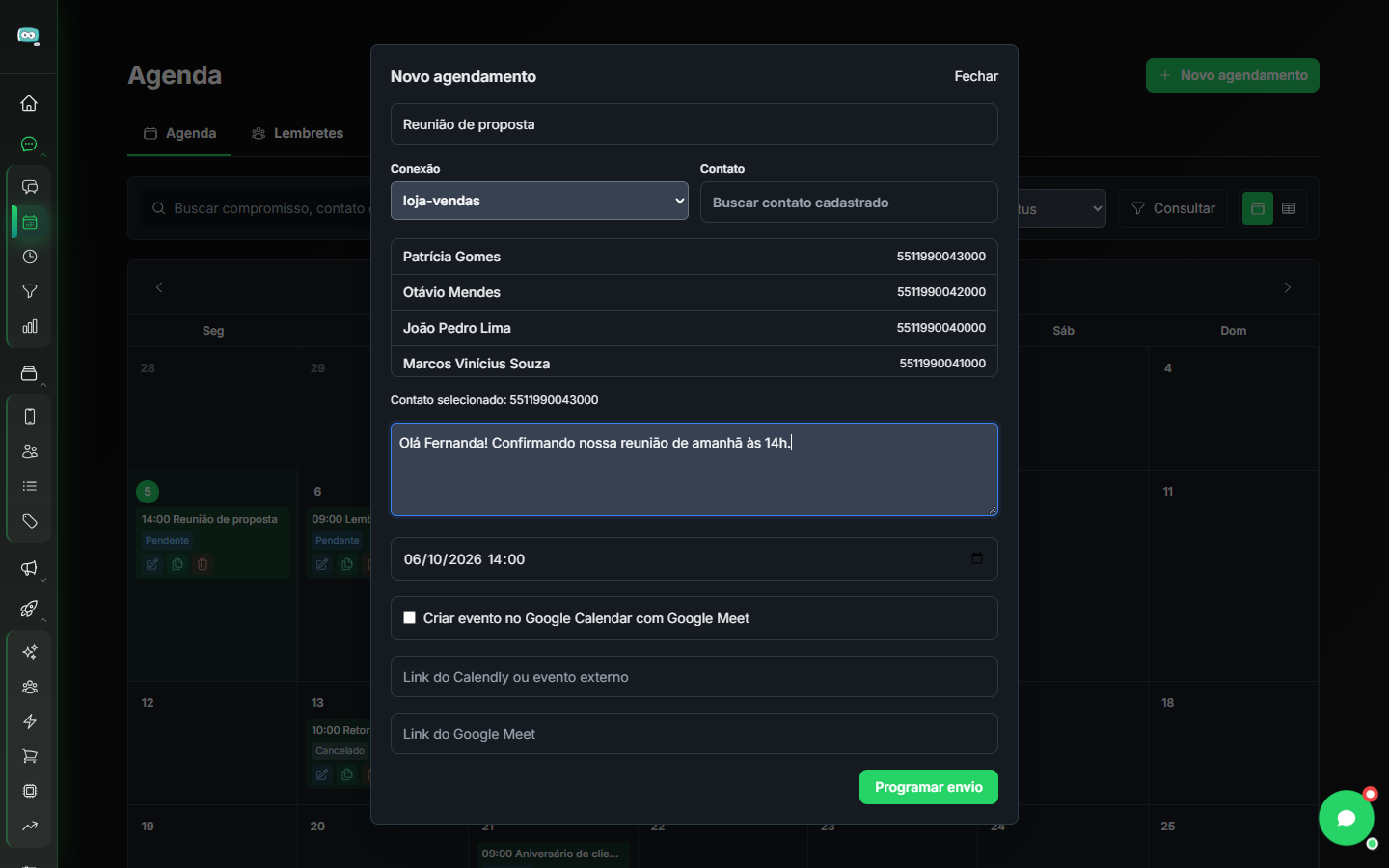
Task: Open the megaphone campaigns sidebar icon
Action: coord(29,568)
